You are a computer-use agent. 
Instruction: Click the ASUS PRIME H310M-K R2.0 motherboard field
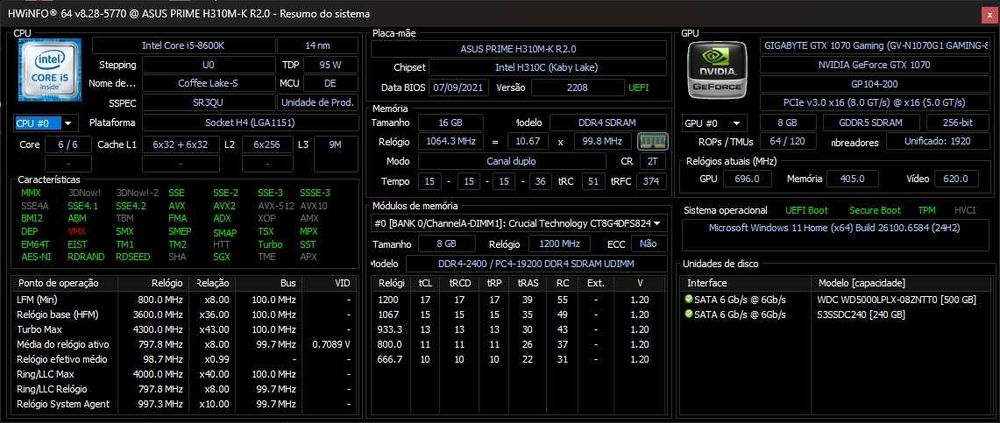click(518, 48)
